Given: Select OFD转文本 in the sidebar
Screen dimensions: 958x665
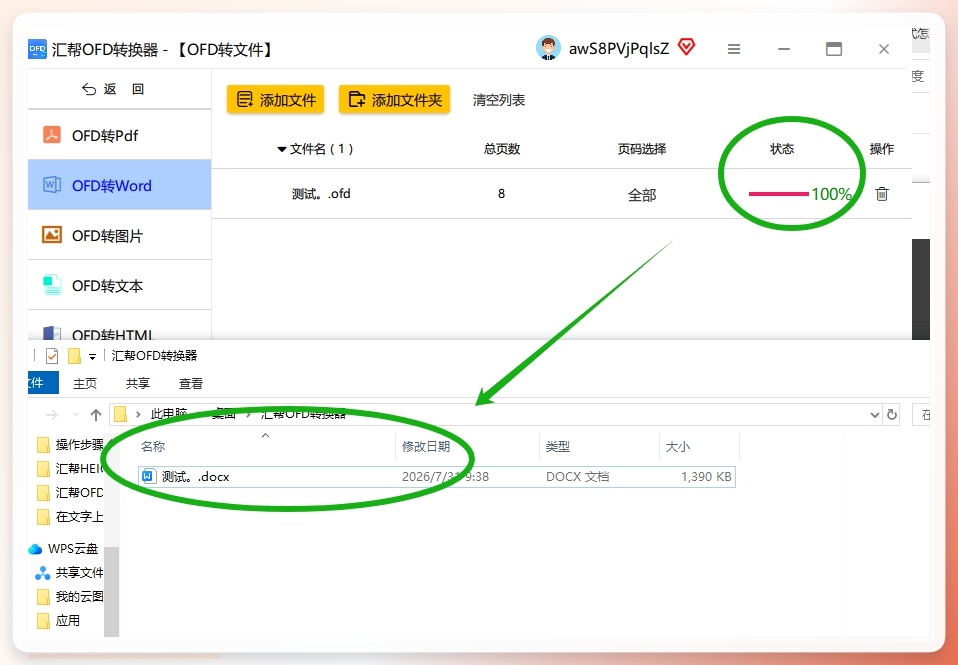Looking at the screenshot, I should 120,285.
